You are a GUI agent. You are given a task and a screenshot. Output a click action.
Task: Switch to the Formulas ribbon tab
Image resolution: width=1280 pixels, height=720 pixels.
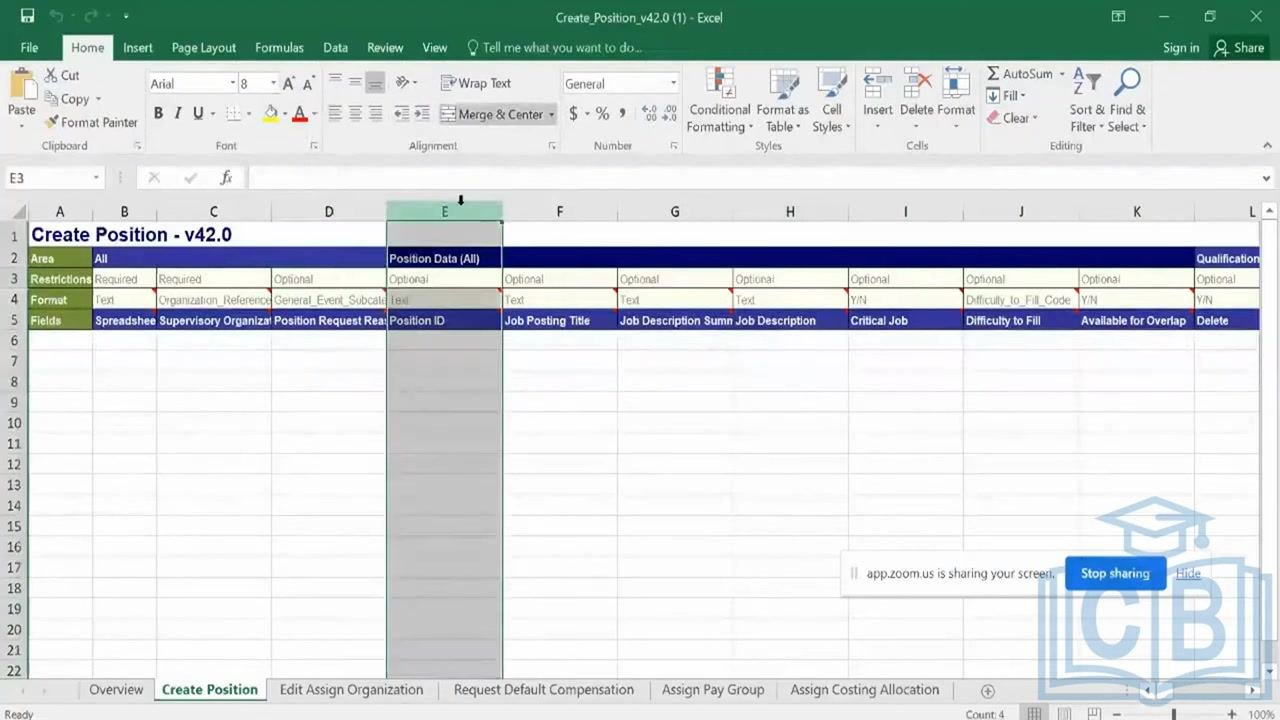click(279, 47)
